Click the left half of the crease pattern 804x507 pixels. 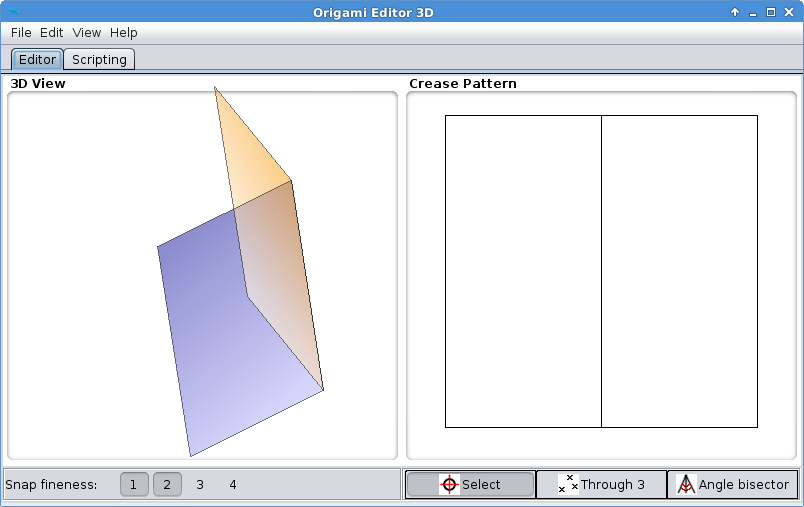click(523, 271)
